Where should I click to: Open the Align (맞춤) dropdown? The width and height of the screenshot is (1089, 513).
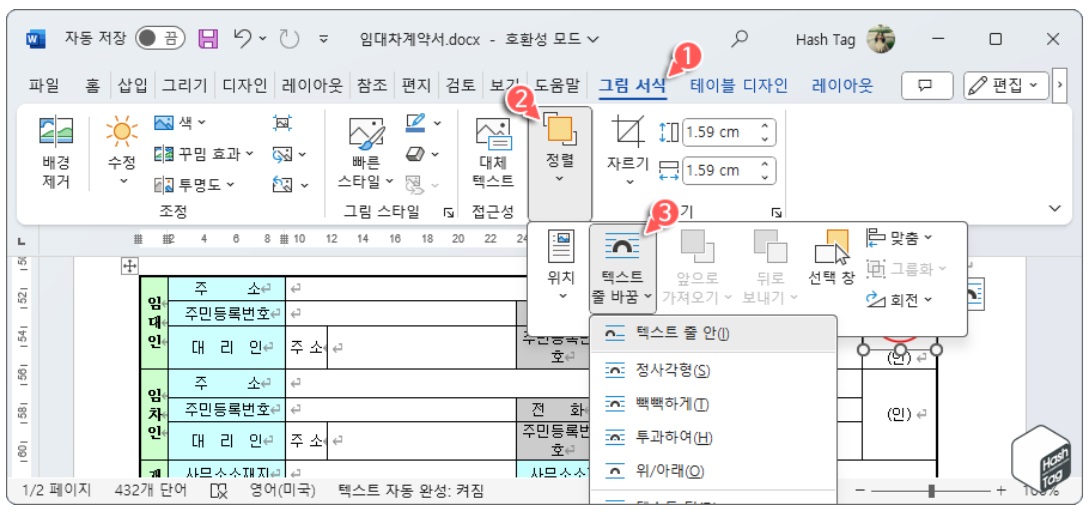click(898, 238)
